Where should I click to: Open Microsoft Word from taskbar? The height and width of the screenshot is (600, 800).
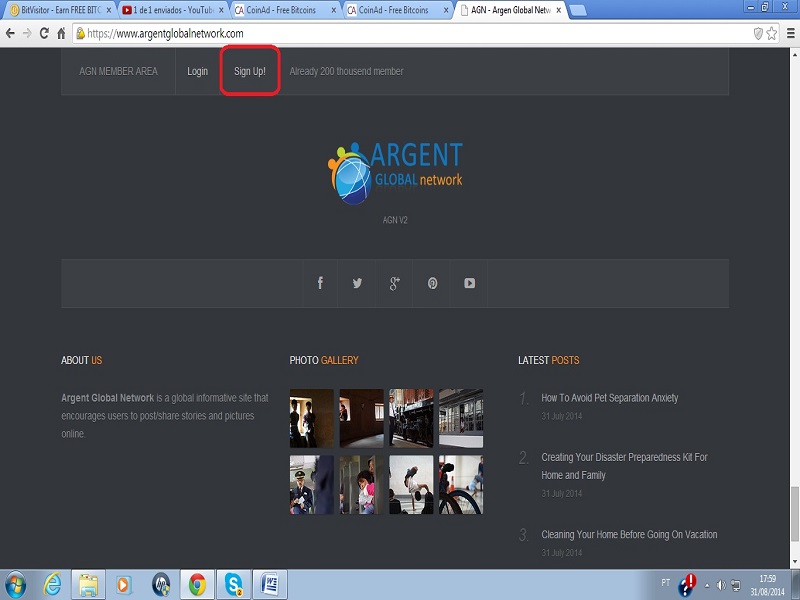click(270, 585)
